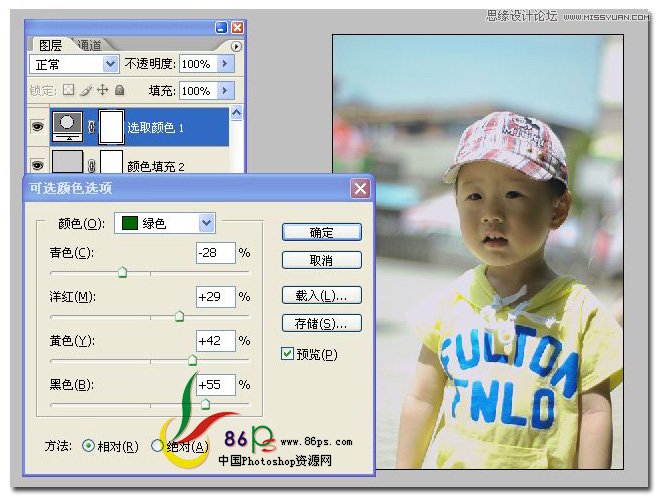Click the 洋红 slider handle
660x500 pixels.
coord(179,316)
